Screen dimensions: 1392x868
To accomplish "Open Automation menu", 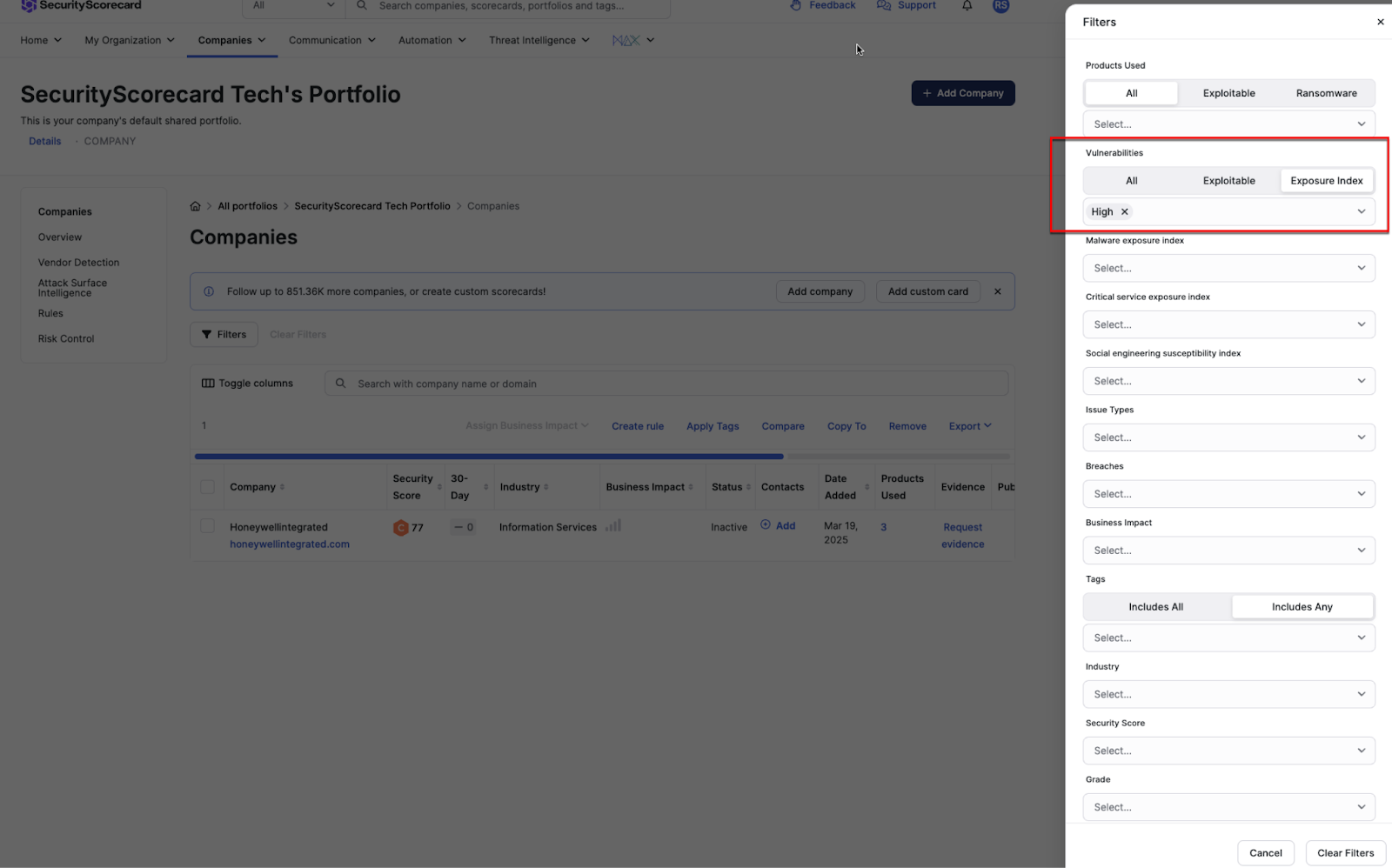I will [432, 40].
